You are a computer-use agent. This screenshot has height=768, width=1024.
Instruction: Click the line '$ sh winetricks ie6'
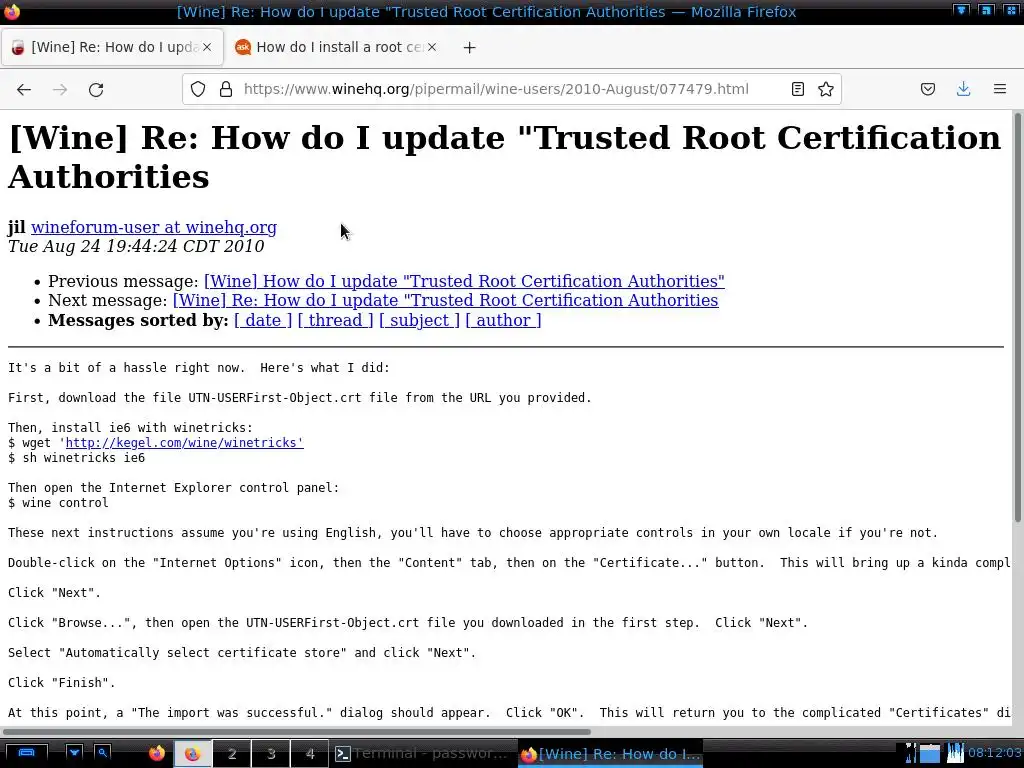pos(76,458)
